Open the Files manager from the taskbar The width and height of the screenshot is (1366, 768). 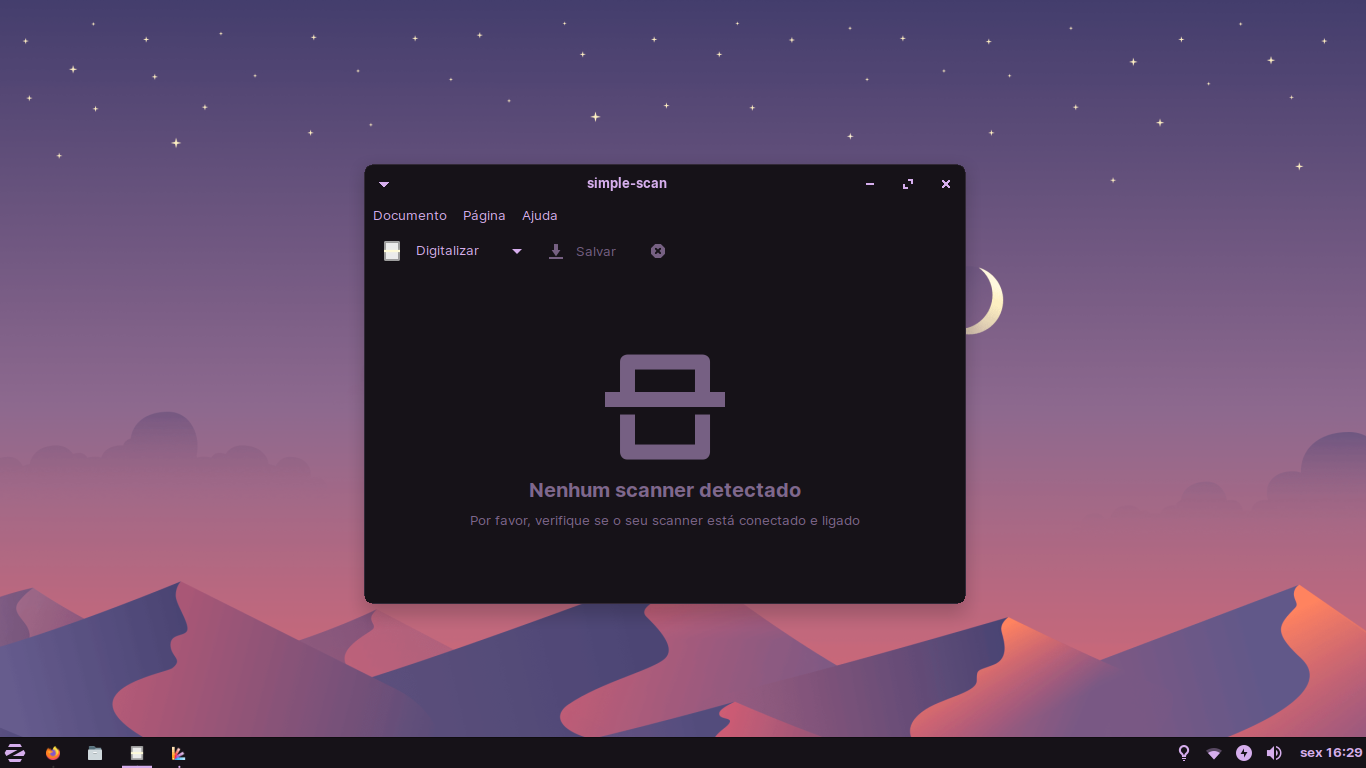point(95,753)
